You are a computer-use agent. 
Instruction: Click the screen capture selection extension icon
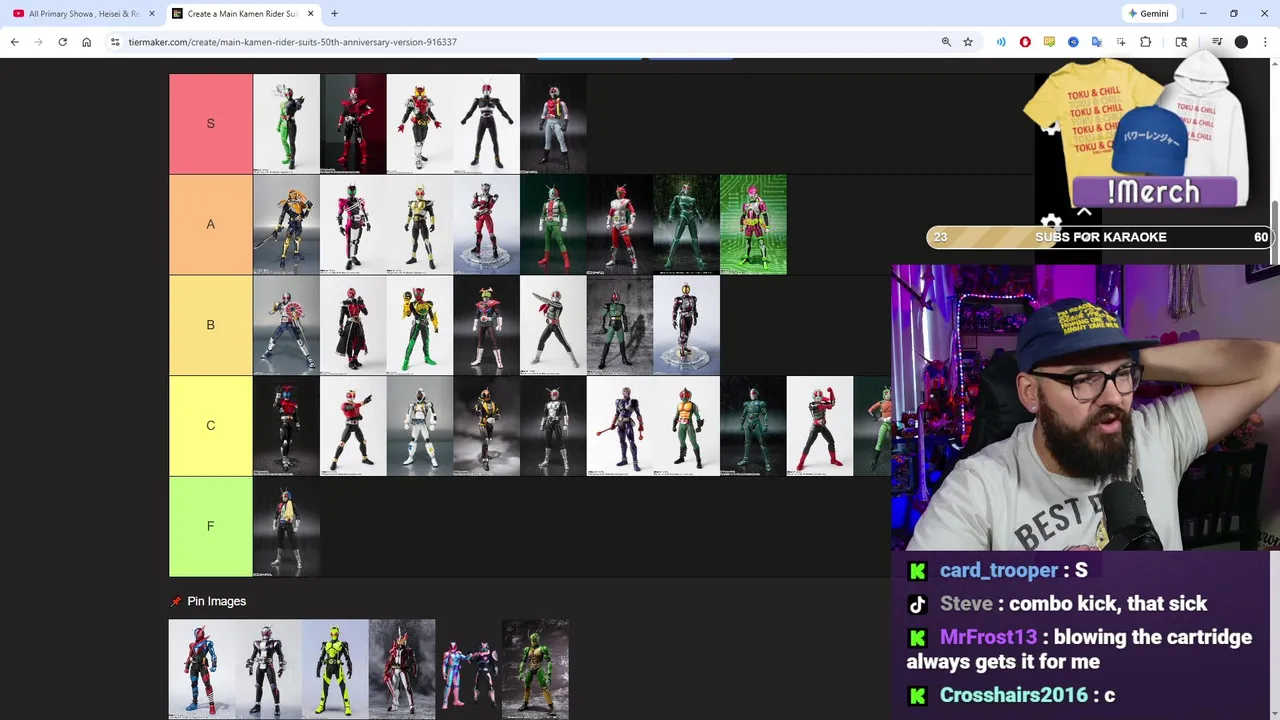tap(1121, 42)
